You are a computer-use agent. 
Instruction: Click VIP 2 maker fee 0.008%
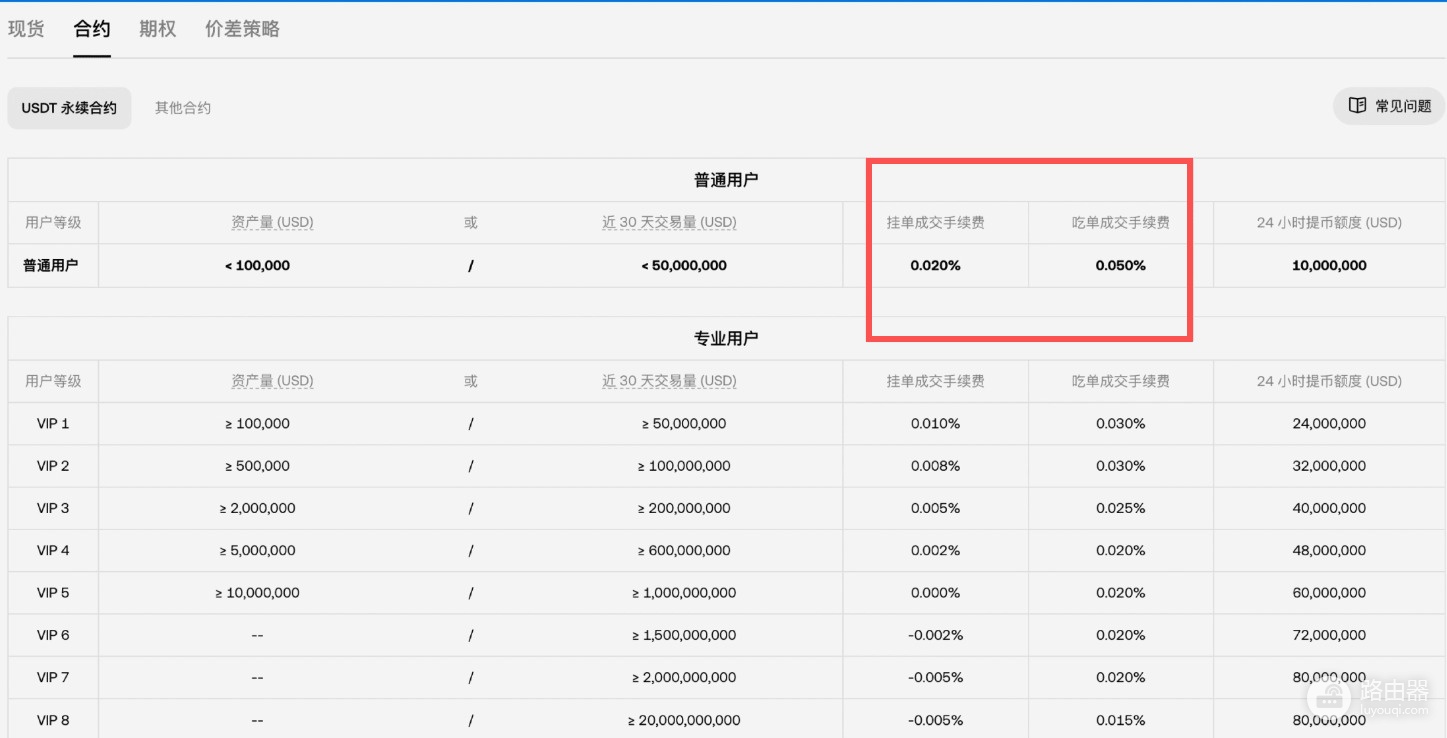click(936, 466)
